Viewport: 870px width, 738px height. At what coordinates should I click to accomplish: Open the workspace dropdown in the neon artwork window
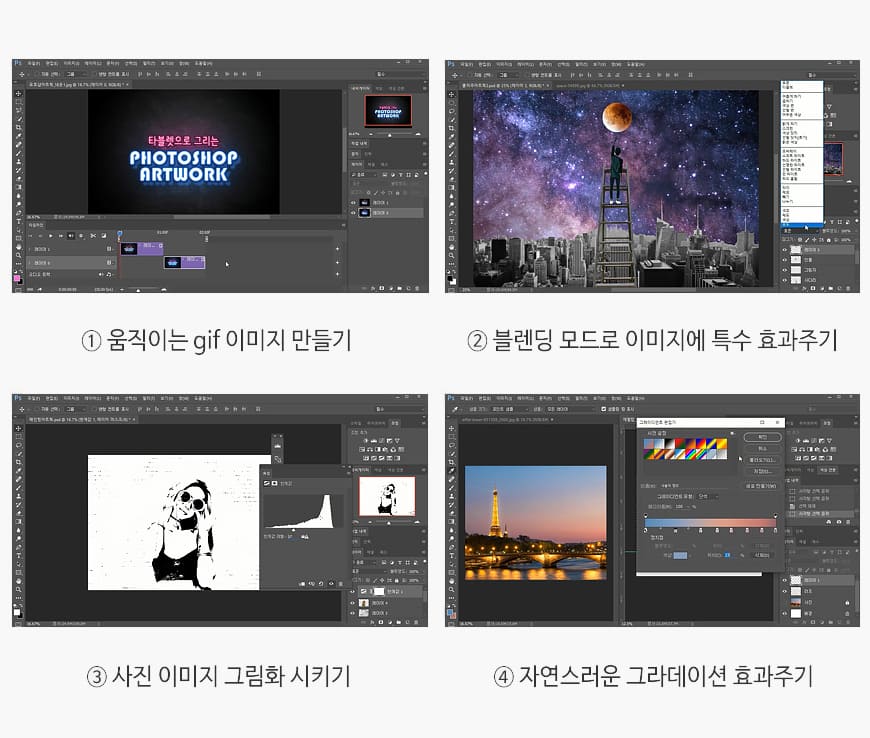point(399,74)
